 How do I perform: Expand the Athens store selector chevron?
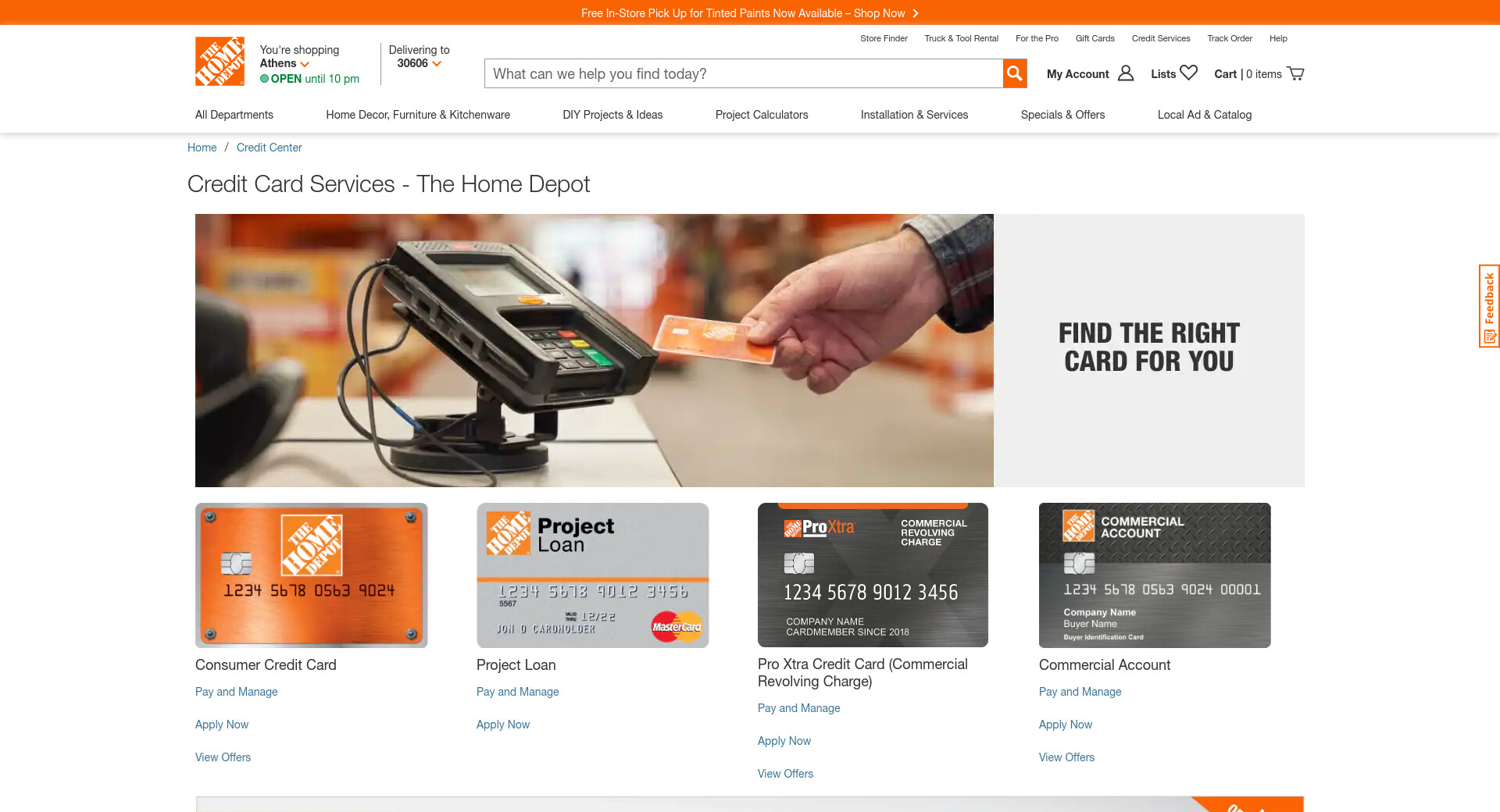305,64
